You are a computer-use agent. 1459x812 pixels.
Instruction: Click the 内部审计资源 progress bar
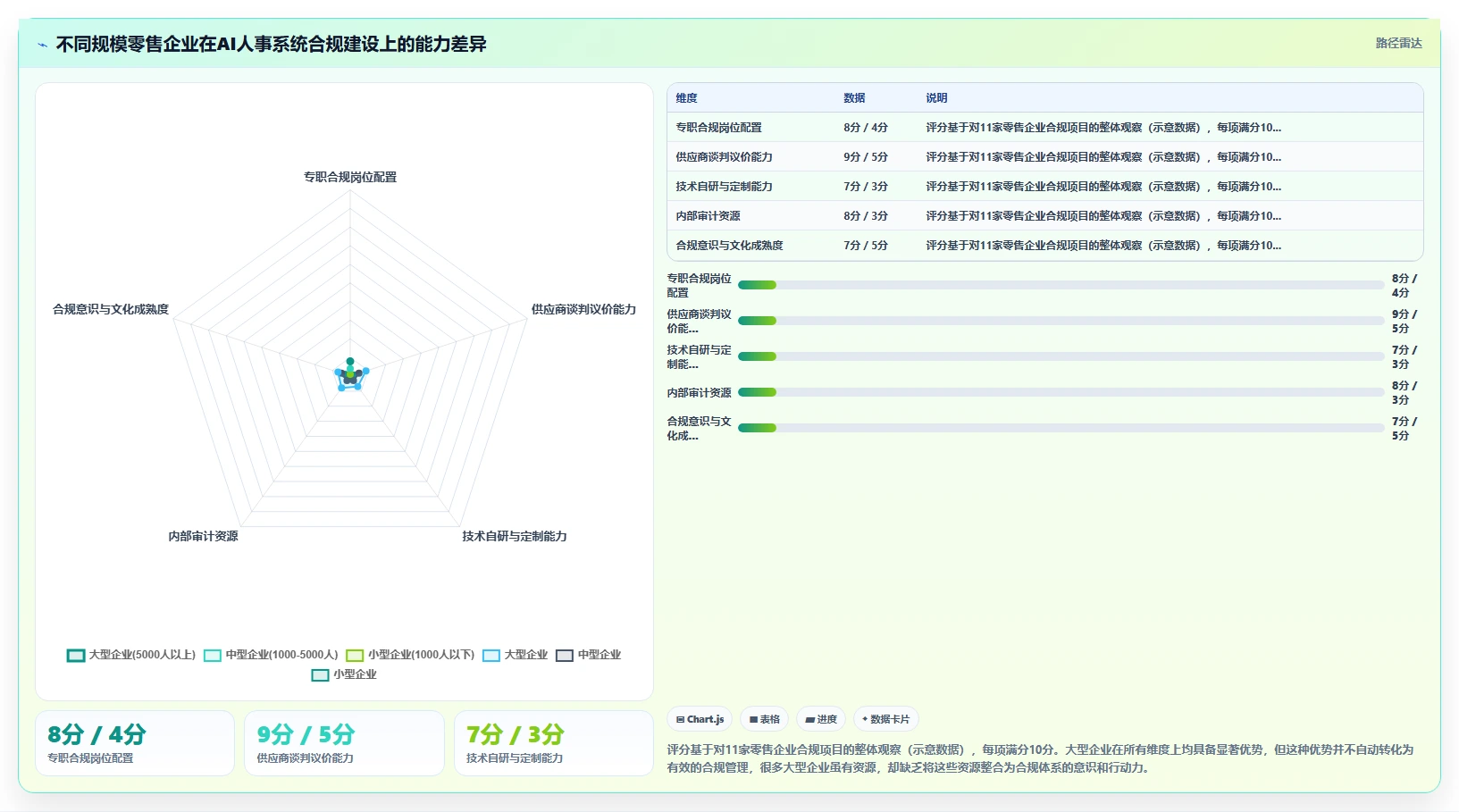1061,392
